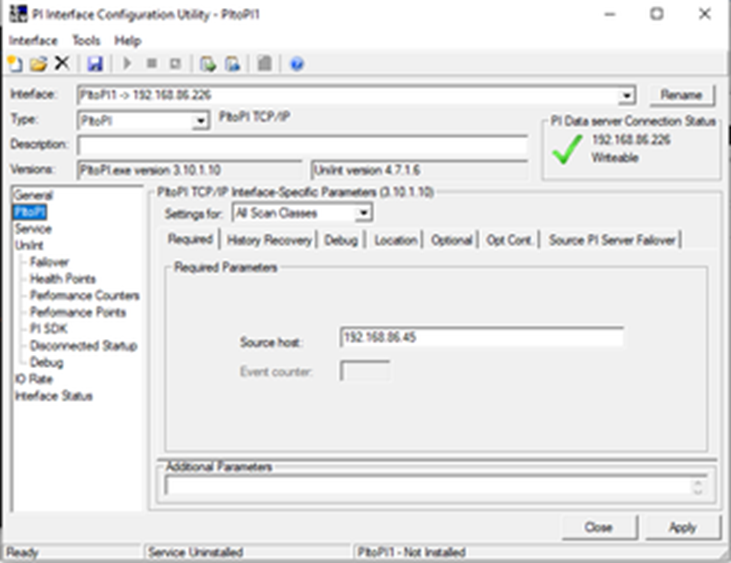Click the Delete (X) toolbar icon

tap(62, 63)
